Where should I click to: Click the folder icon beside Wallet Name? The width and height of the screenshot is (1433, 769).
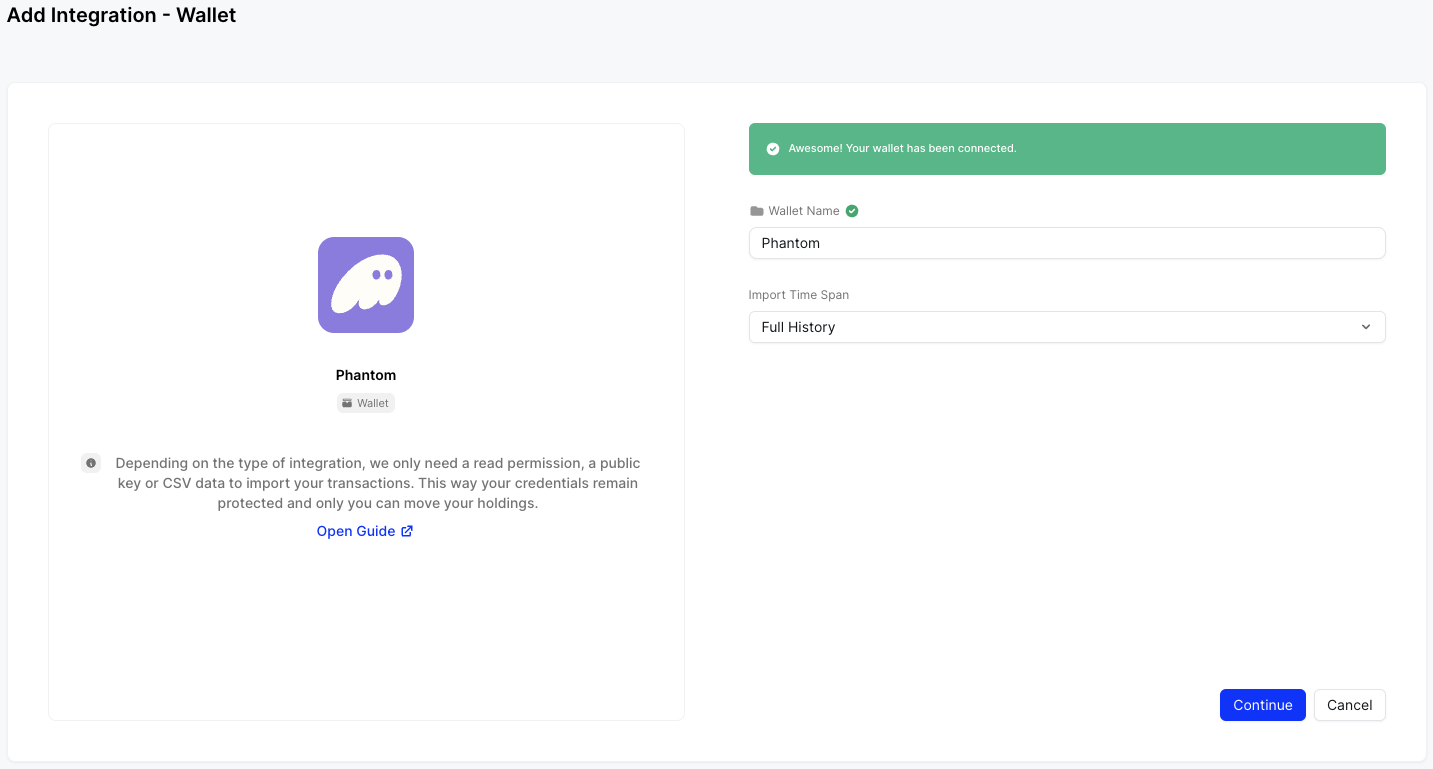tap(756, 211)
